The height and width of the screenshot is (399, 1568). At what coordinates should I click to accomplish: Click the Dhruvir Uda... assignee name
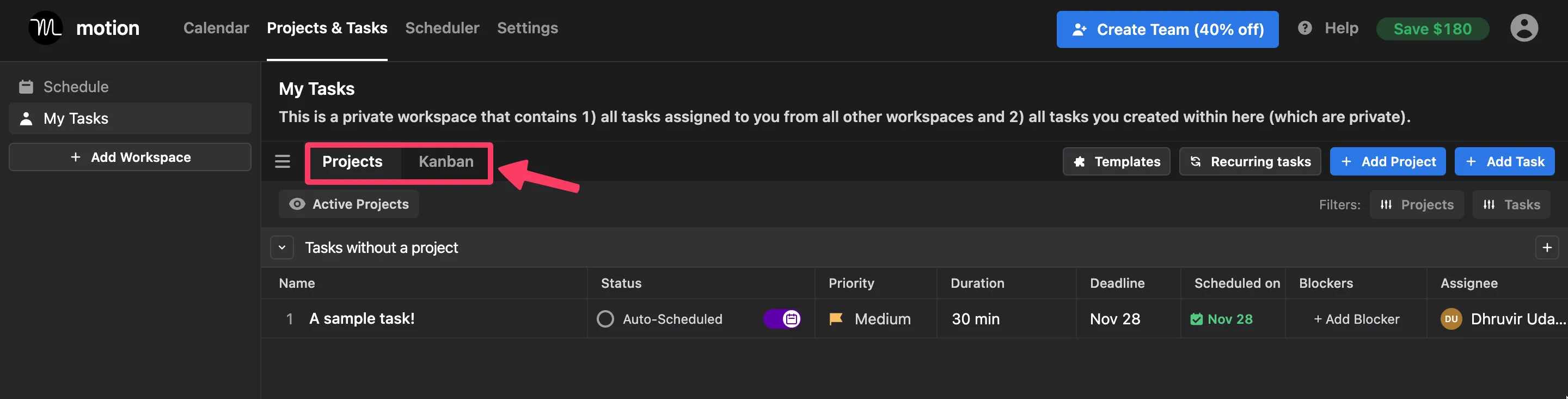click(1517, 318)
